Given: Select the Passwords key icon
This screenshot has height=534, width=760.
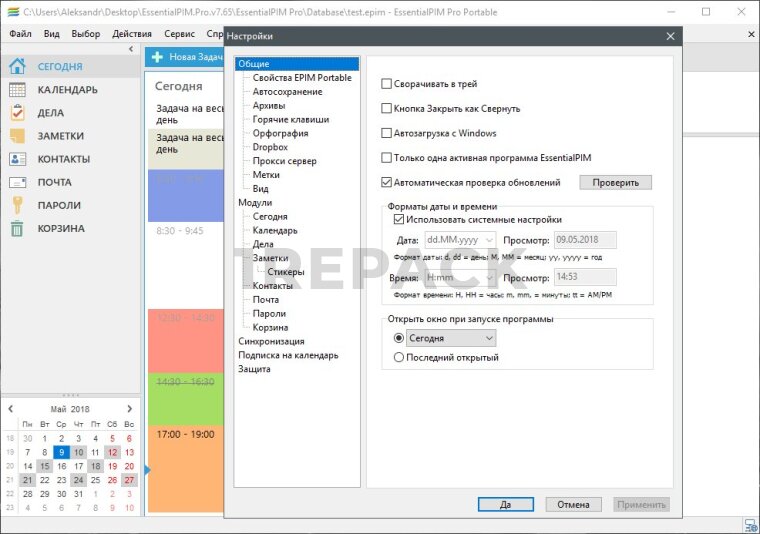Looking at the screenshot, I should (17, 206).
